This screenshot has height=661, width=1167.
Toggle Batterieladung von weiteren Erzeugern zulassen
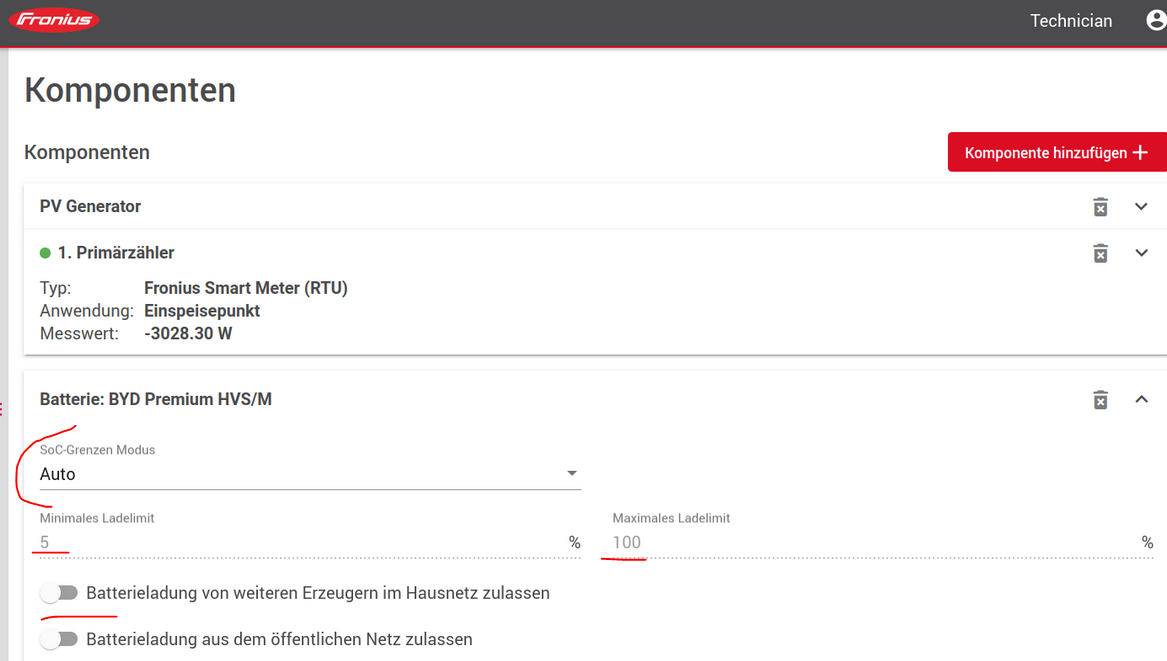pyautogui.click(x=60, y=593)
